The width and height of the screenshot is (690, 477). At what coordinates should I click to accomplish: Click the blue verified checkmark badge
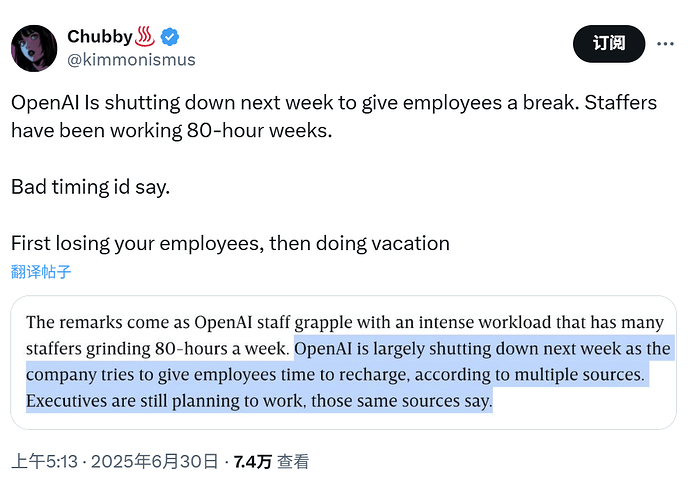[x=170, y=37]
